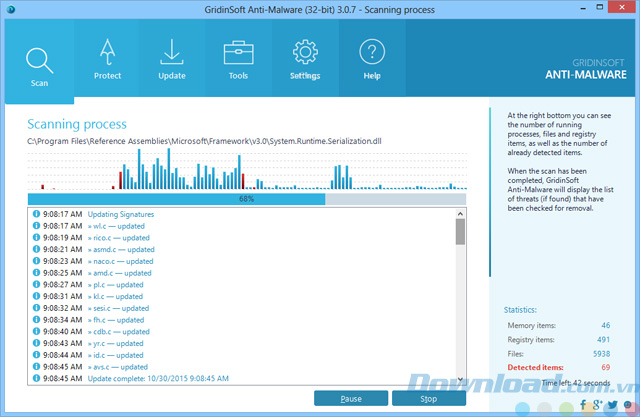Viewport: 640px width, 417px height.
Task: Open Settings gear icon
Action: click(305, 50)
